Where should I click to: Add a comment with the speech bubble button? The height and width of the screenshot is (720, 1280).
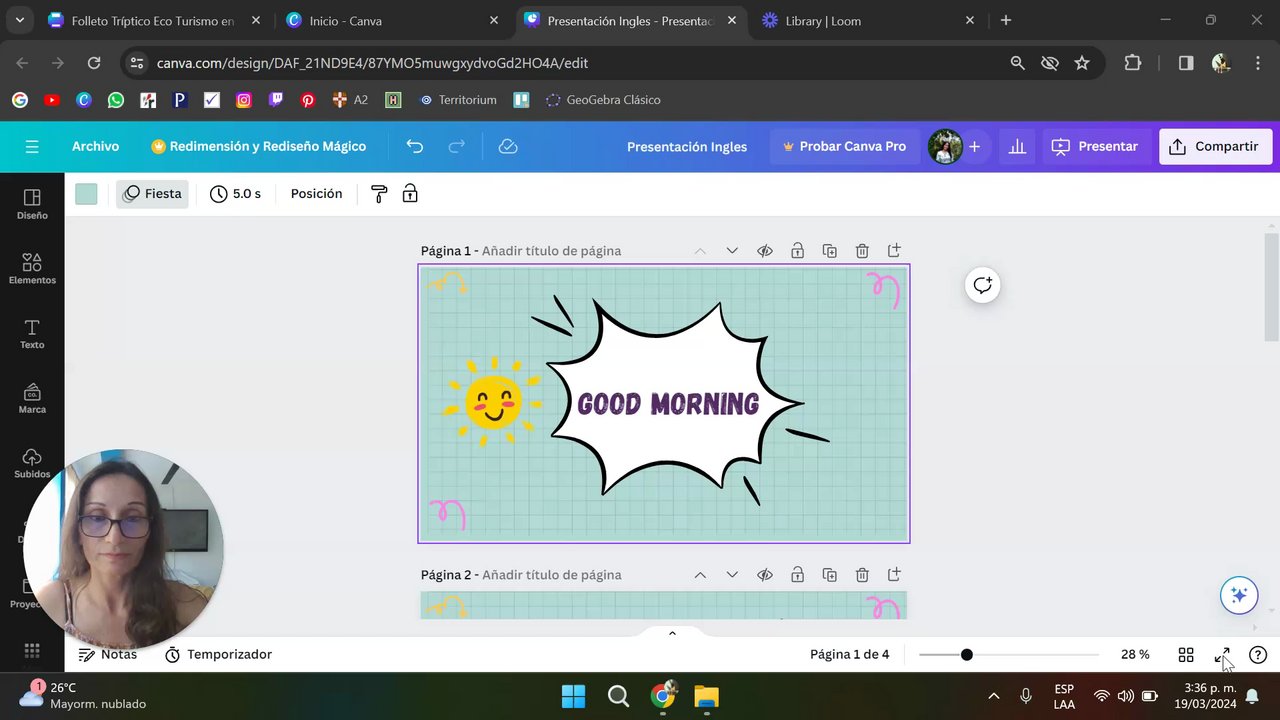[983, 285]
